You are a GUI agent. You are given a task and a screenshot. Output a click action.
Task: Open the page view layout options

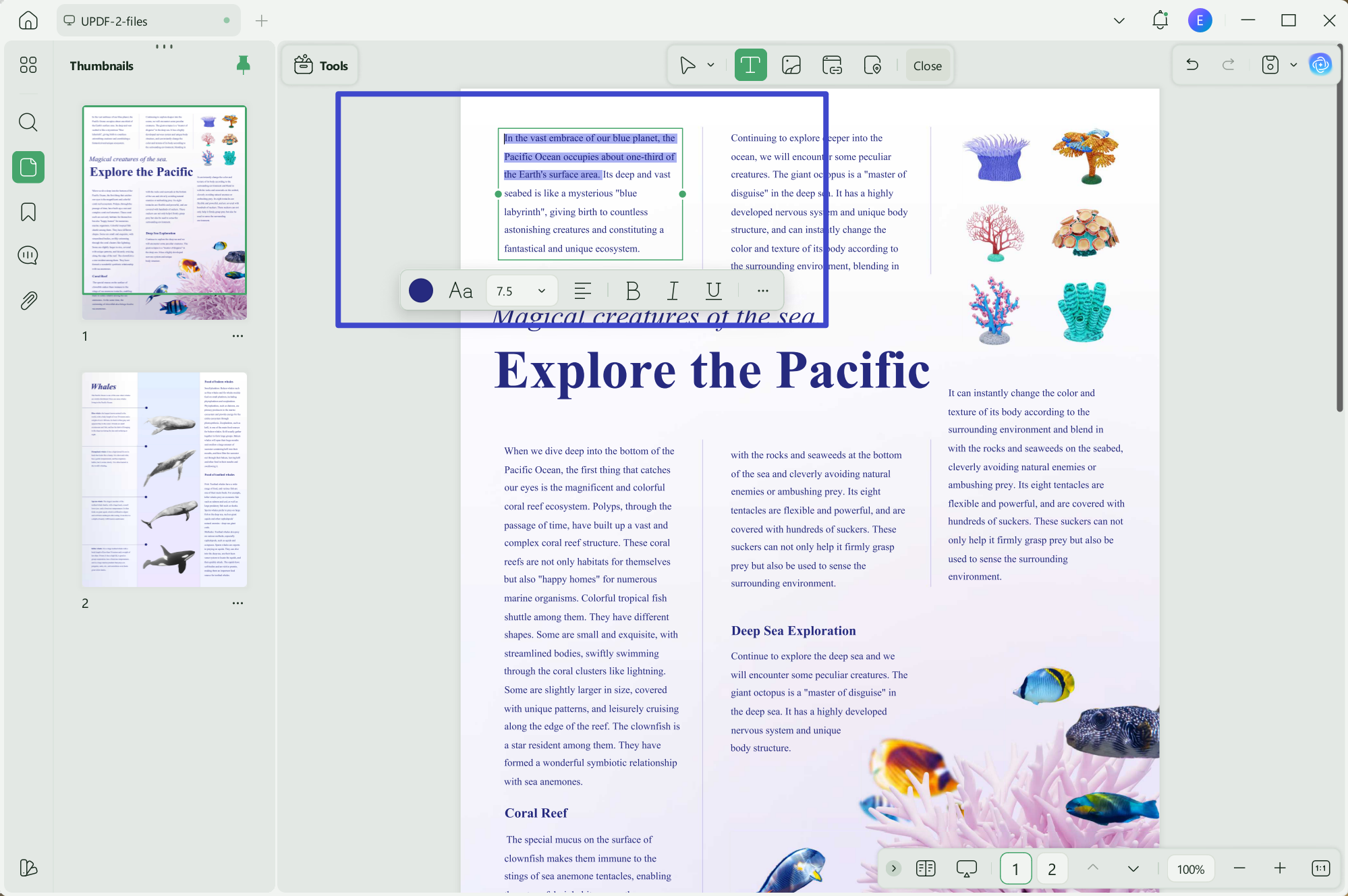[926, 868]
